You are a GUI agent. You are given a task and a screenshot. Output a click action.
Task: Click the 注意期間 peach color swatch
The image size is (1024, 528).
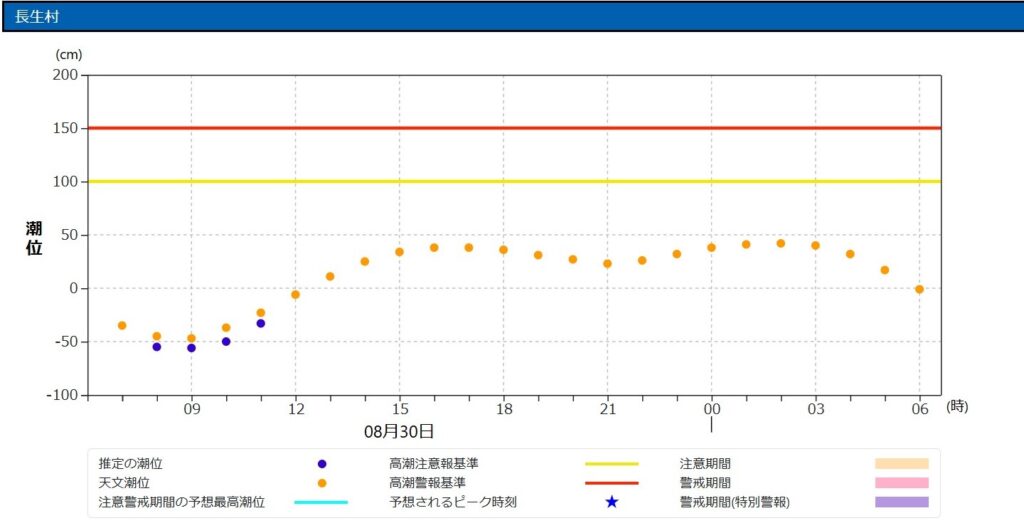click(902, 464)
